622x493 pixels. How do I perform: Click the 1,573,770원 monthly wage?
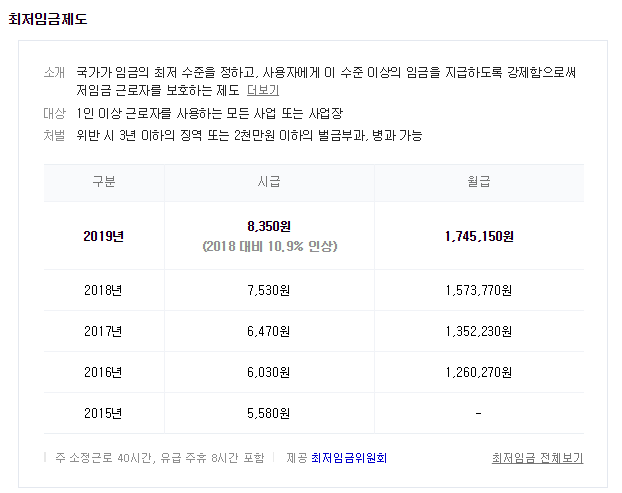[478, 290]
